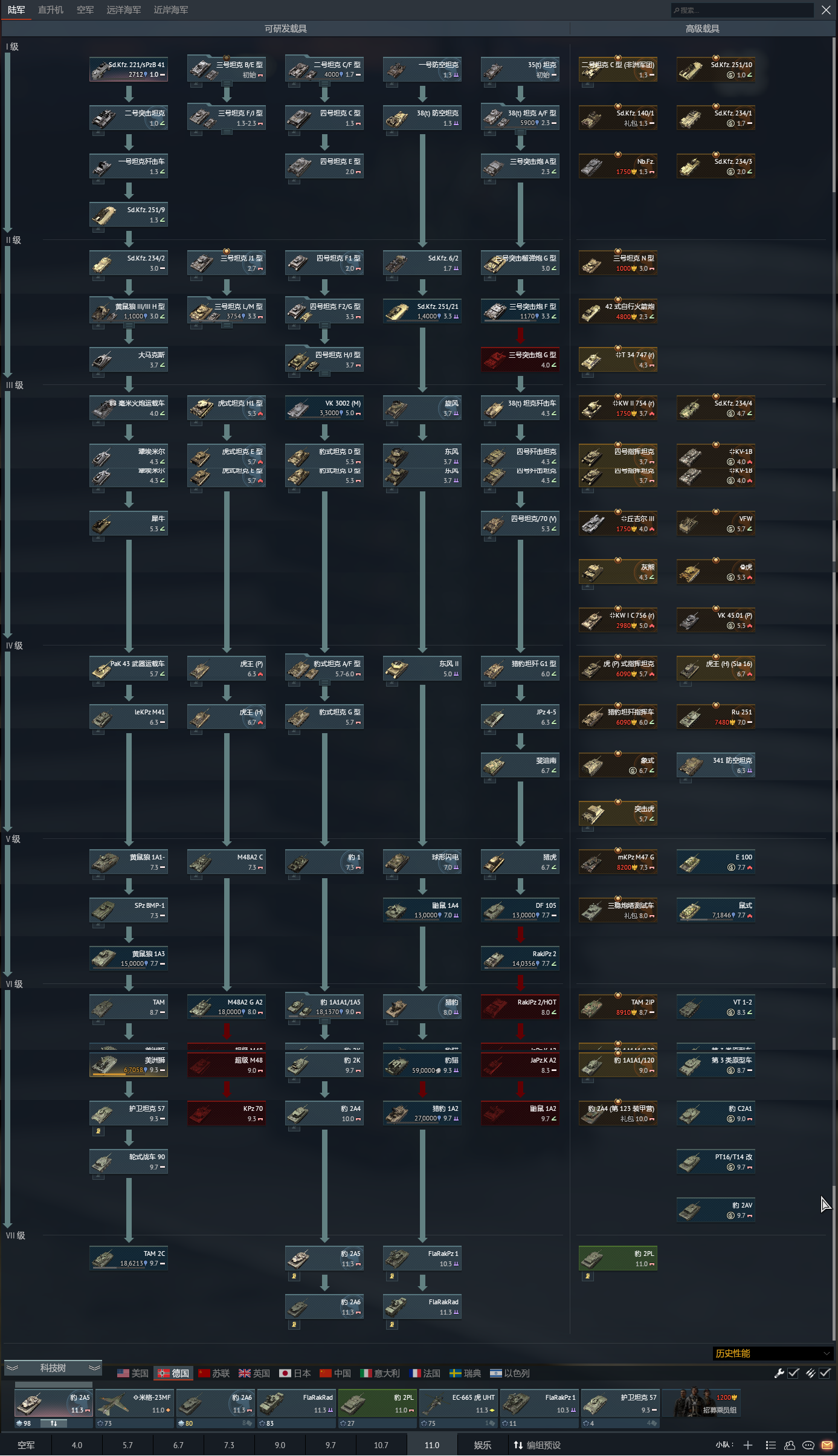Select the TAM 2C vehicle
The image size is (838, 1456).
[x=129, y=1258]
